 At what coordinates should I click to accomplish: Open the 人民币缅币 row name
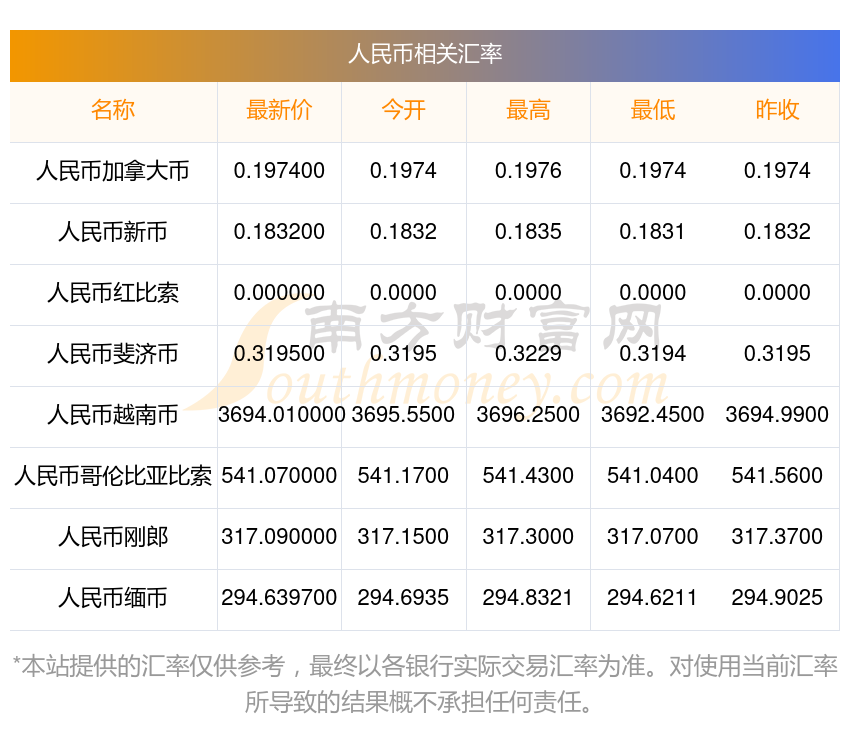tap(113, 598)
